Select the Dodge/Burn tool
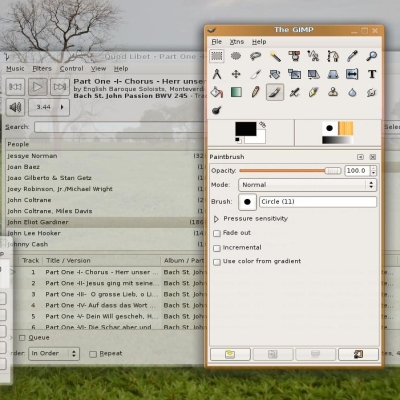 tap(217, 110)
